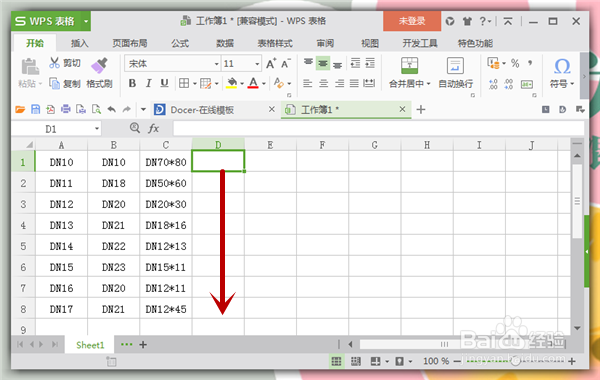
Task: Click the fx insert function icon
Action: pos(153,128)
